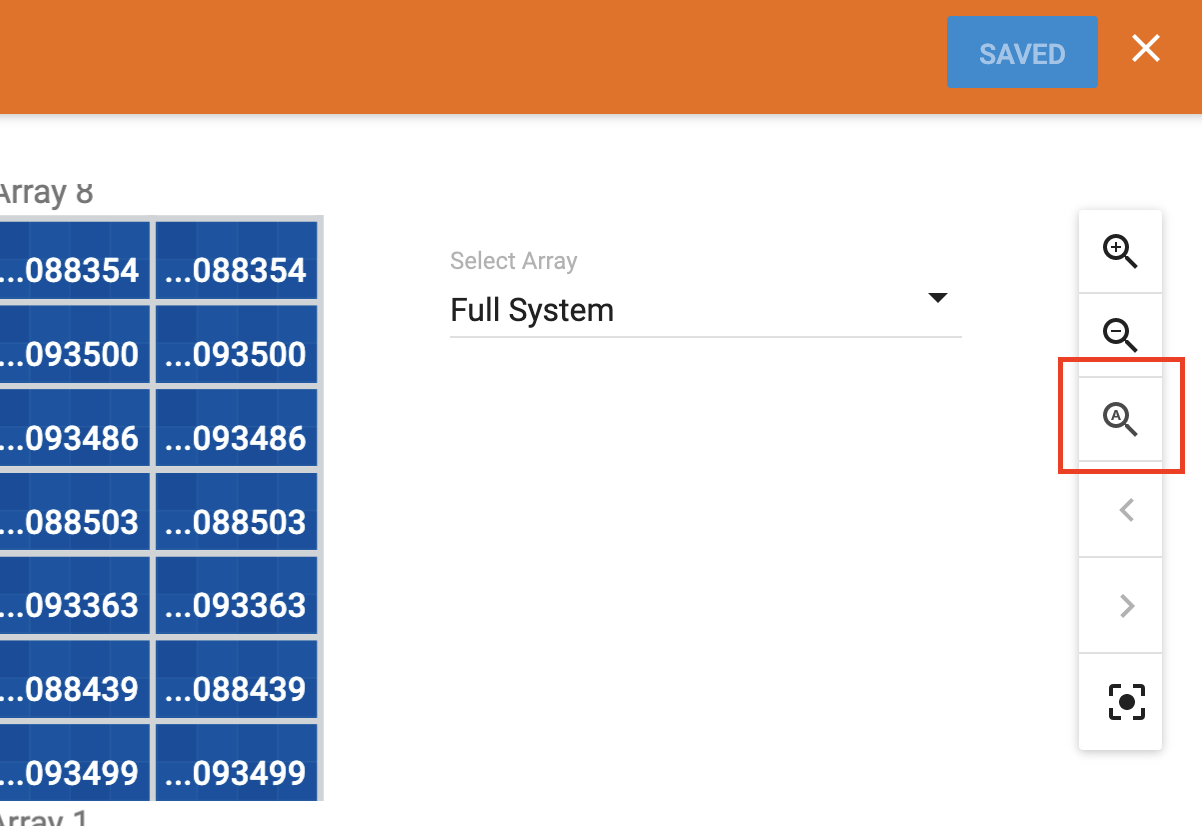Select the highlighted auto-zoom icon
This screenshot has height=826, width=1202.
pos(1120,420)
